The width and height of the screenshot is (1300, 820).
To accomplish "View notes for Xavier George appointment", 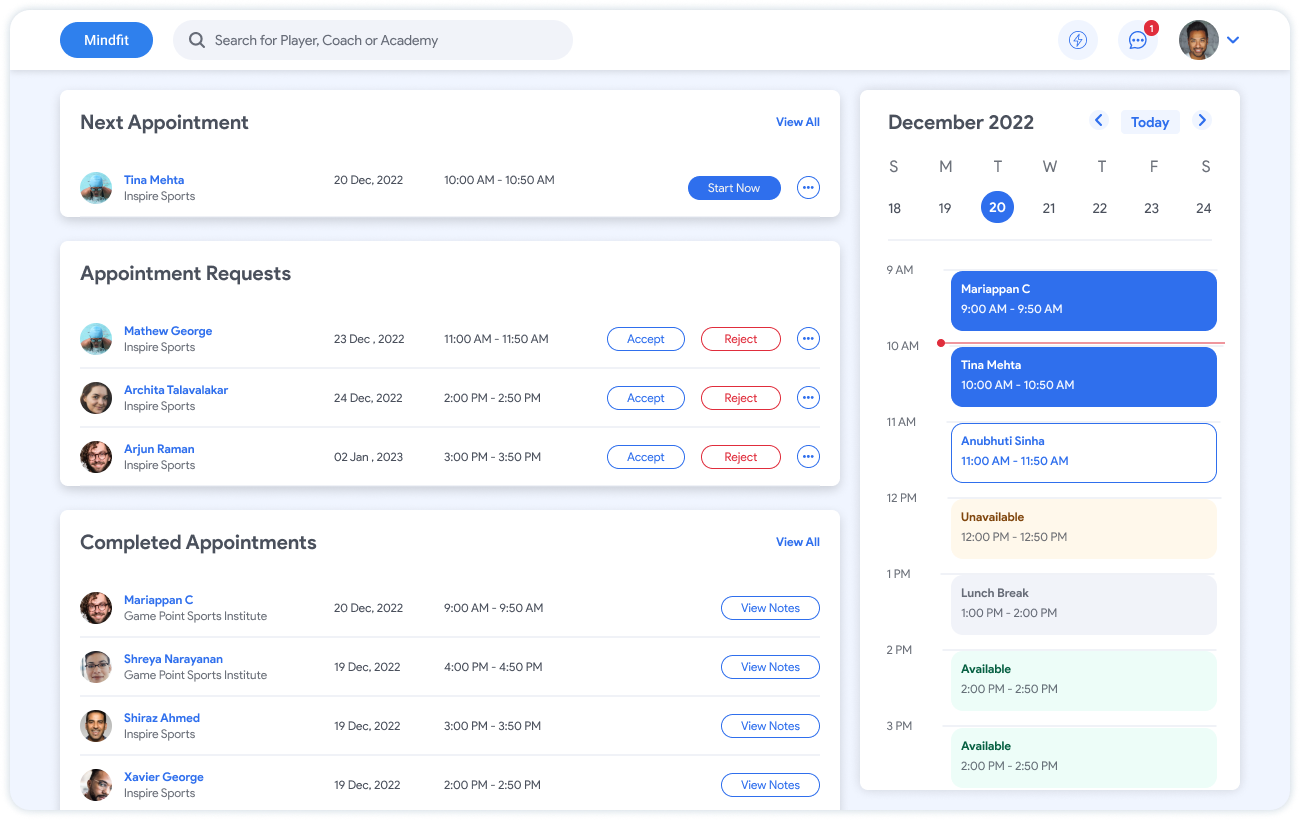I will [770, 785].
